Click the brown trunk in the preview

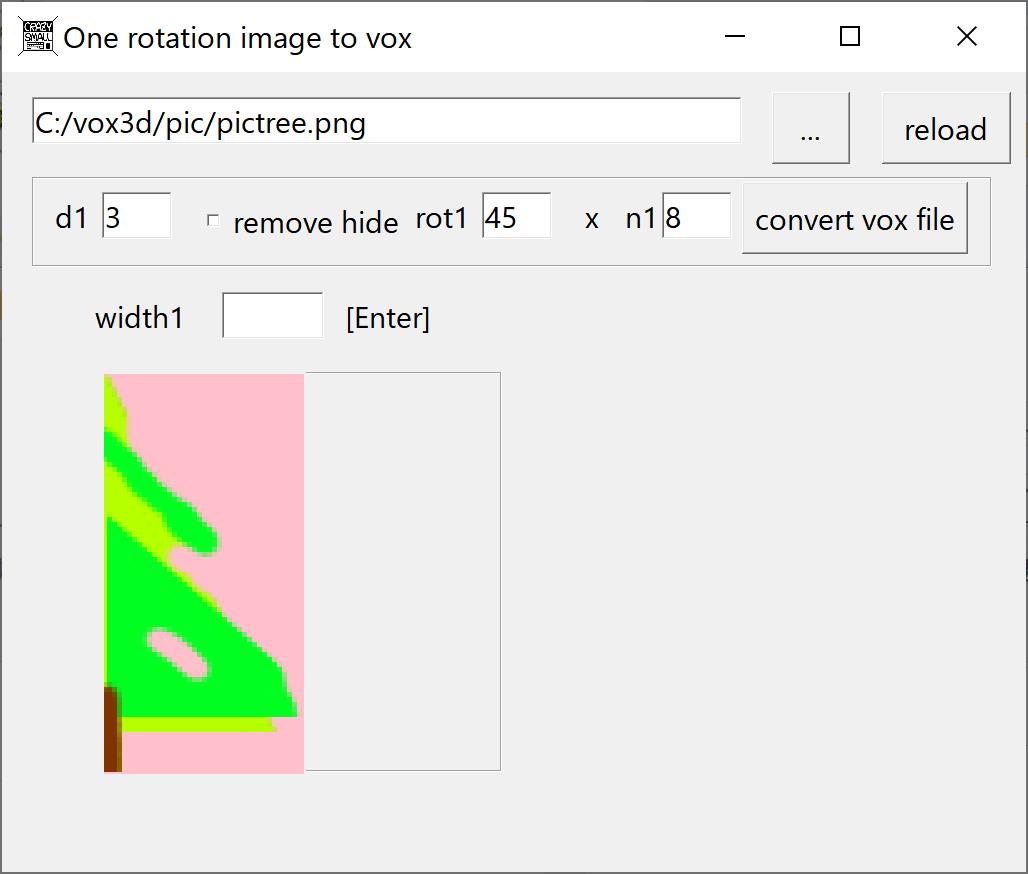point(111,730)
